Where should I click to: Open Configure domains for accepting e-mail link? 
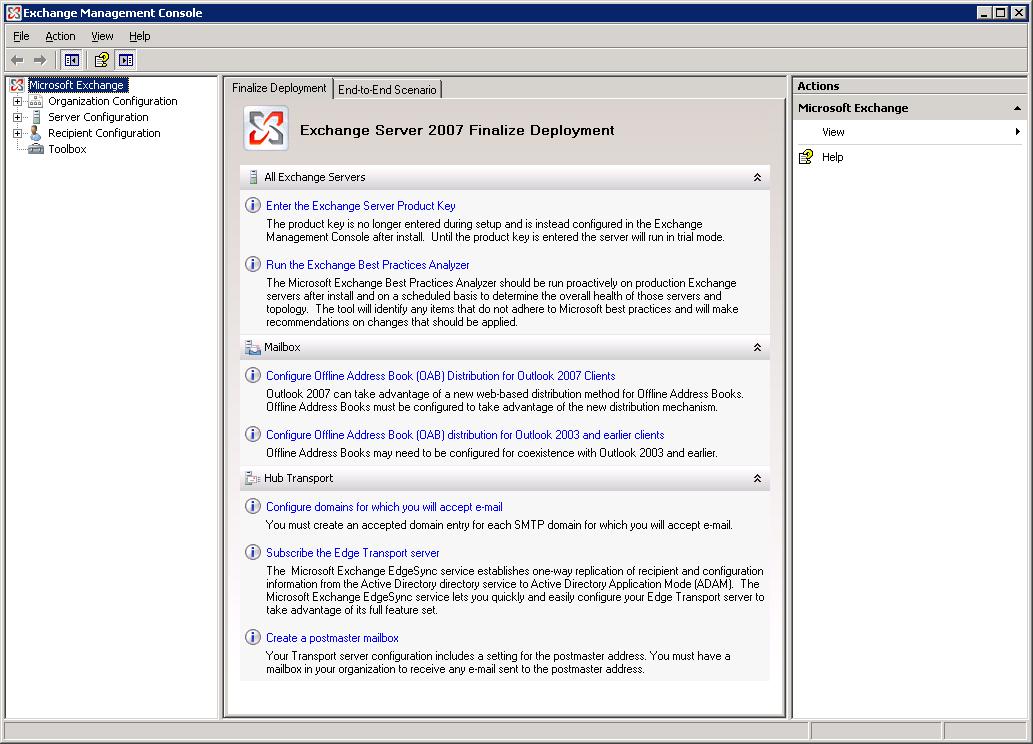coord(384,507)
